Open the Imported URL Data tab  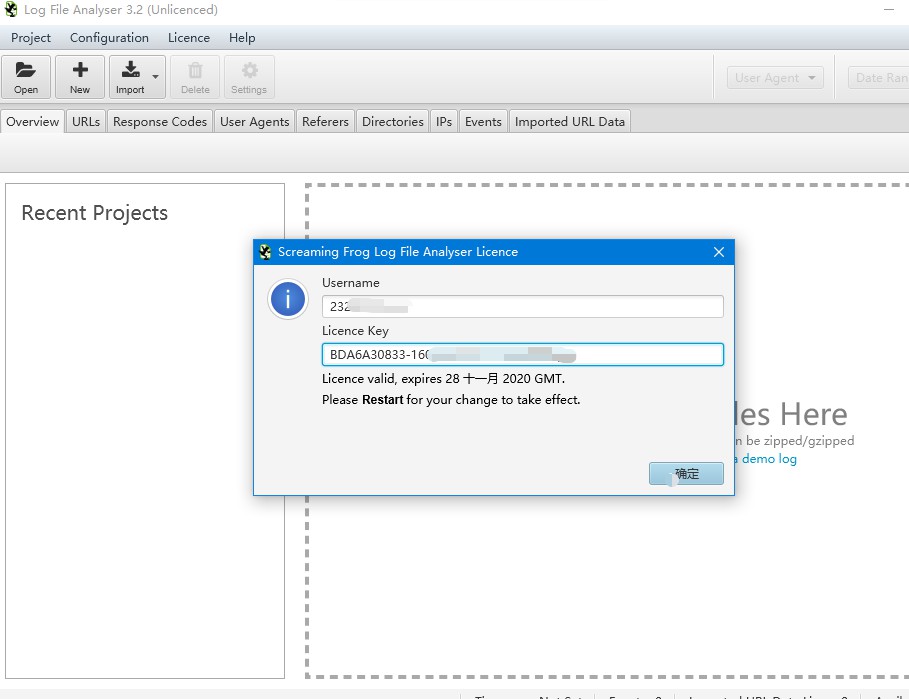click(570, 122)
